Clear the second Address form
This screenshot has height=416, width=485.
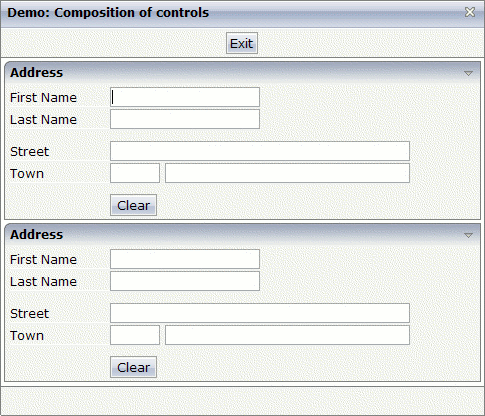[133, 367]
